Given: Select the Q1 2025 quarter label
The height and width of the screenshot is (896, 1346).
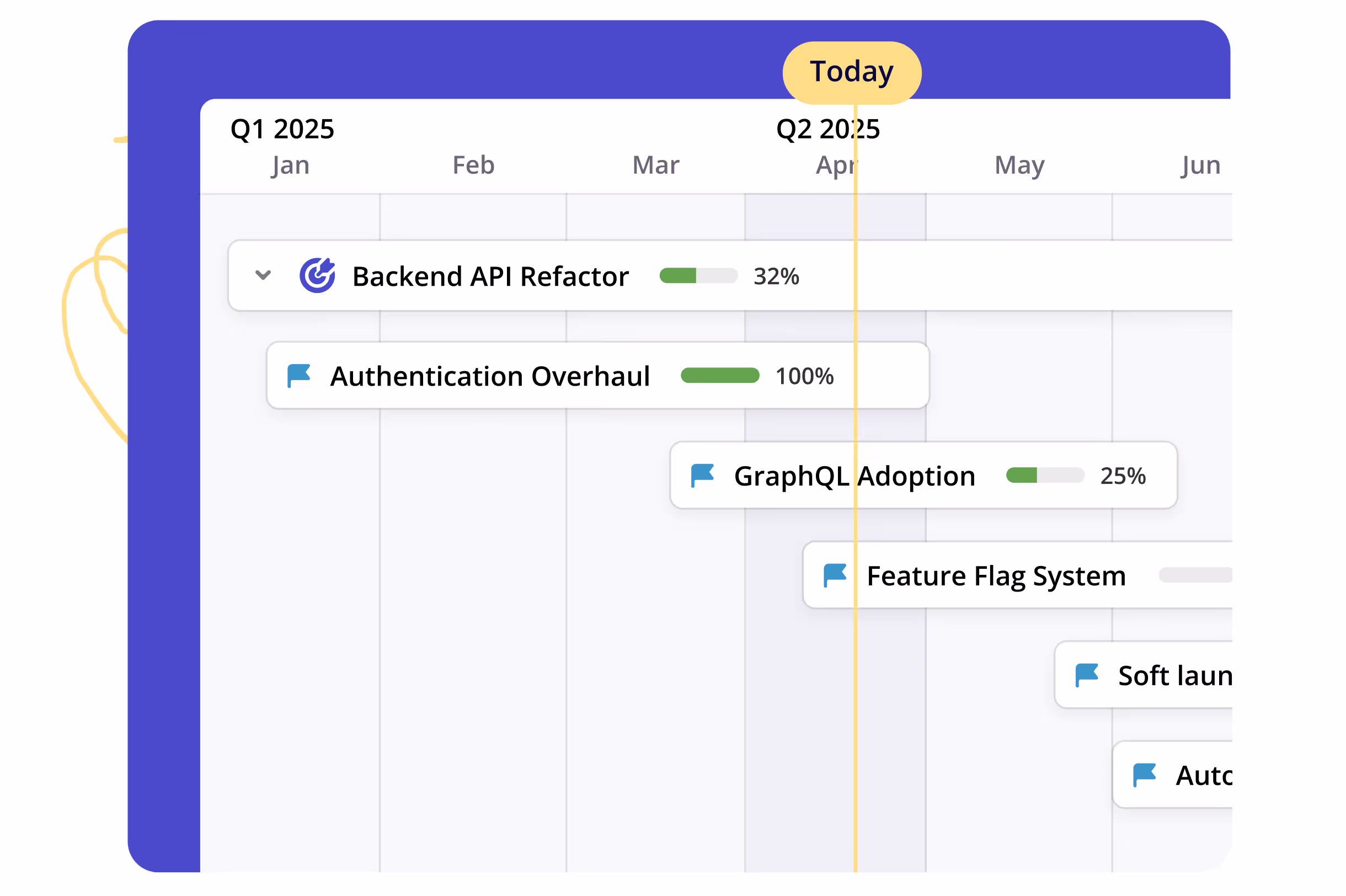Looking at the screenshot, I should click(x=282, y=129).
